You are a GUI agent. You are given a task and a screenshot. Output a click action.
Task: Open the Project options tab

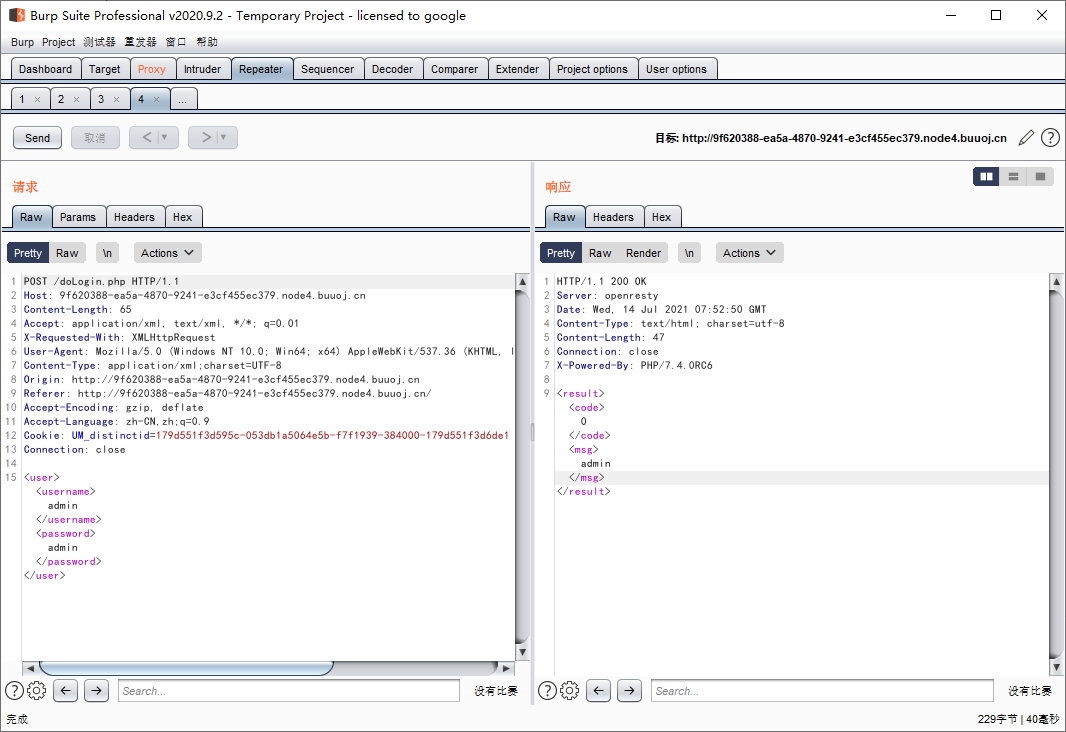[592, 69]
